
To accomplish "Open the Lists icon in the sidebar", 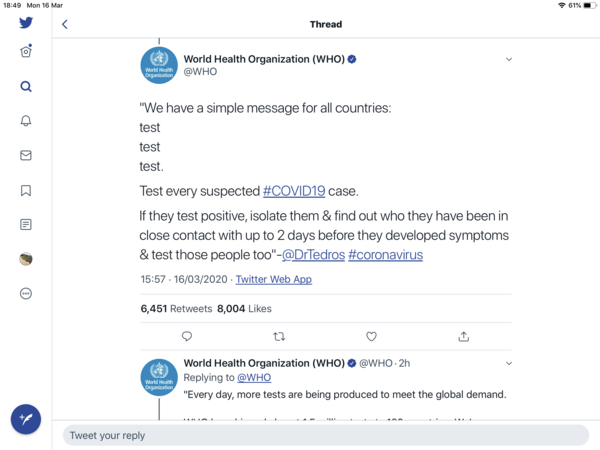I will [26, 225].
